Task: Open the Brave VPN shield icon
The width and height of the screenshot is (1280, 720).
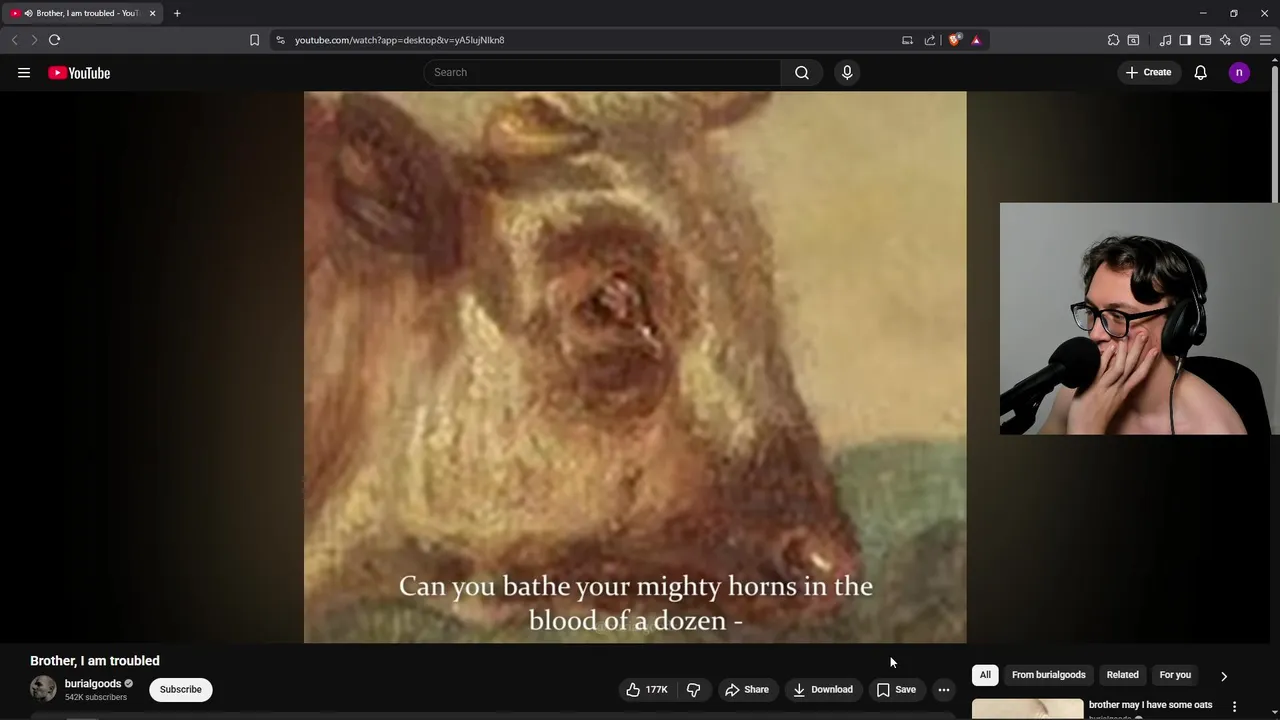Action: point(1245,40)
